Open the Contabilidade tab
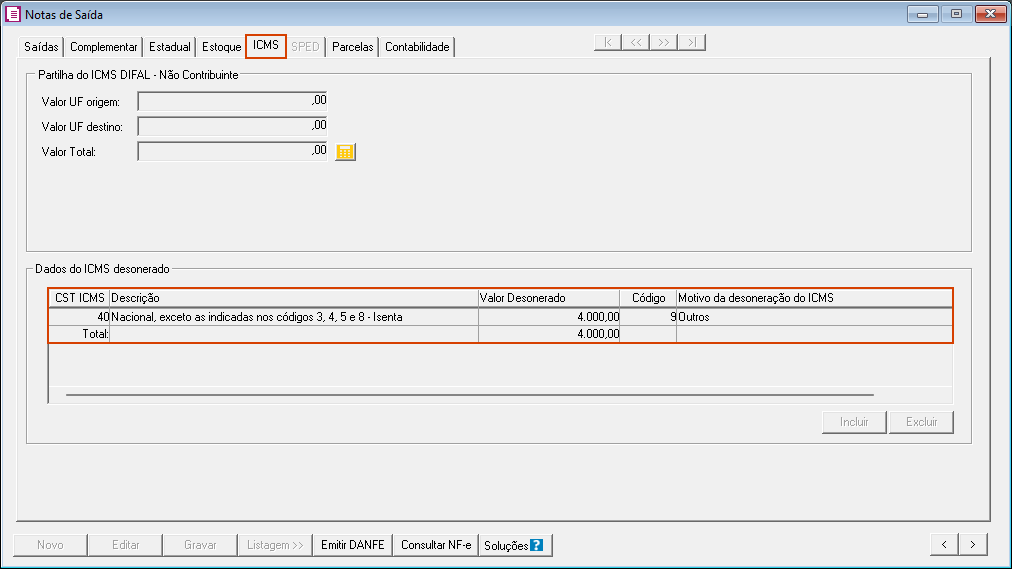 click(x=417, y=47)
